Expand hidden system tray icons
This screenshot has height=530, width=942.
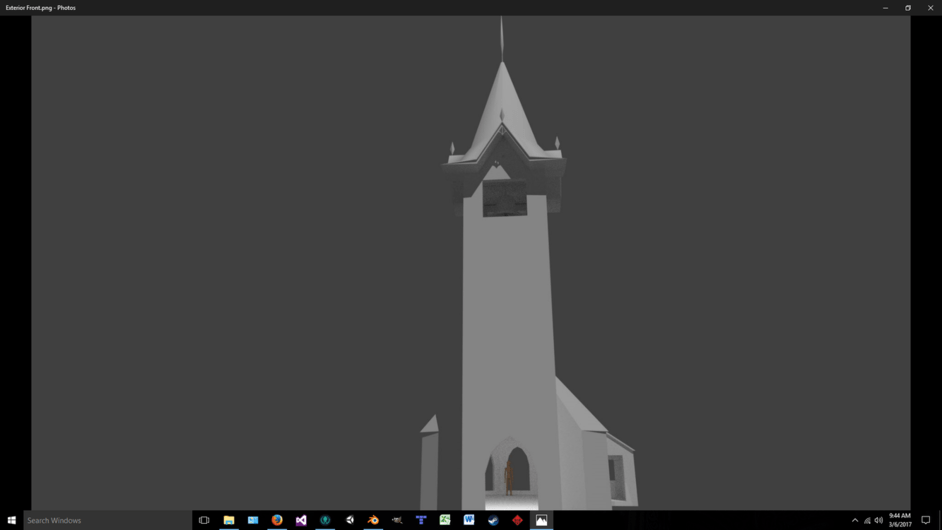tap(855, 520)
